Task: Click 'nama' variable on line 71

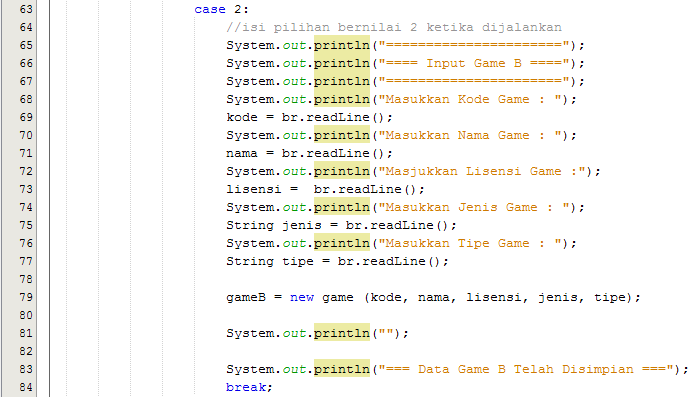Action: (x=242, y=153)
